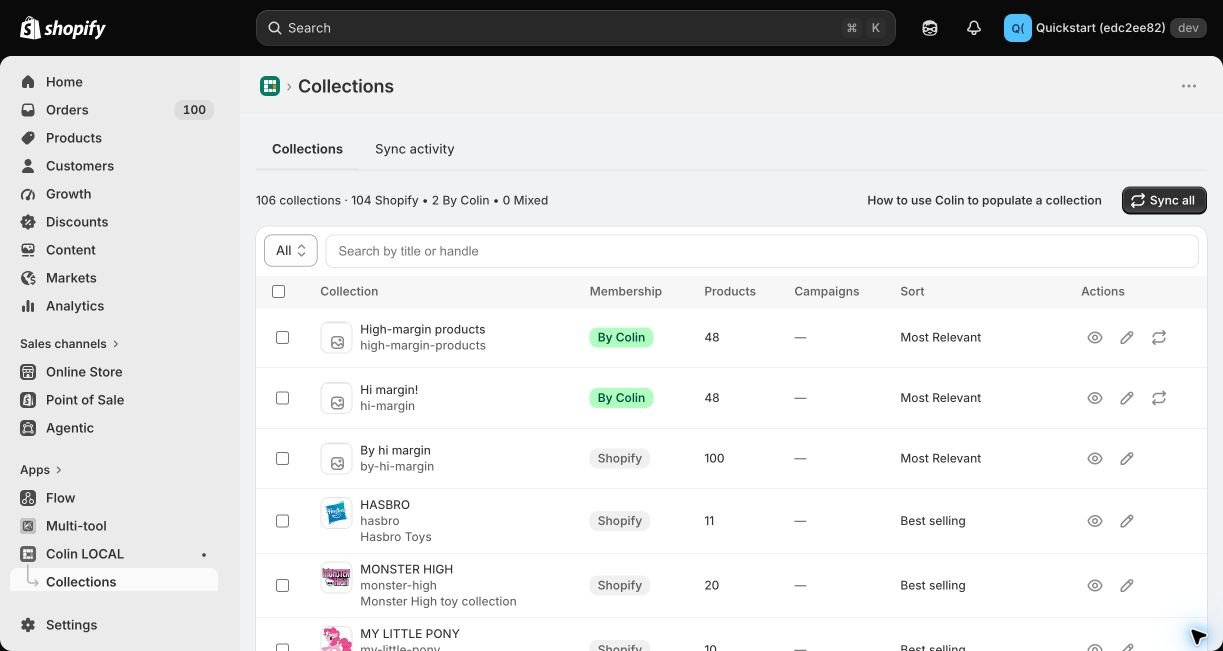
Task: Click the Analytics chart icon
Action: 28,306
